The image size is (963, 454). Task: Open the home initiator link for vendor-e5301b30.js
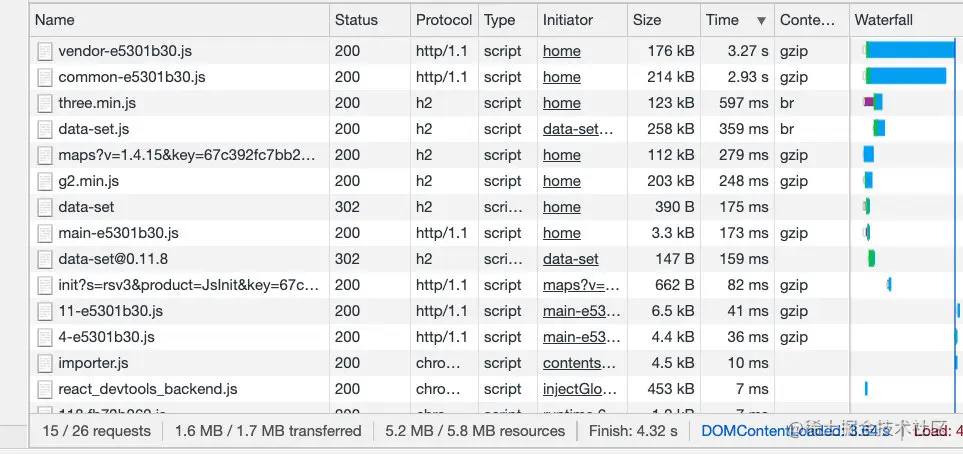[561, 51]
